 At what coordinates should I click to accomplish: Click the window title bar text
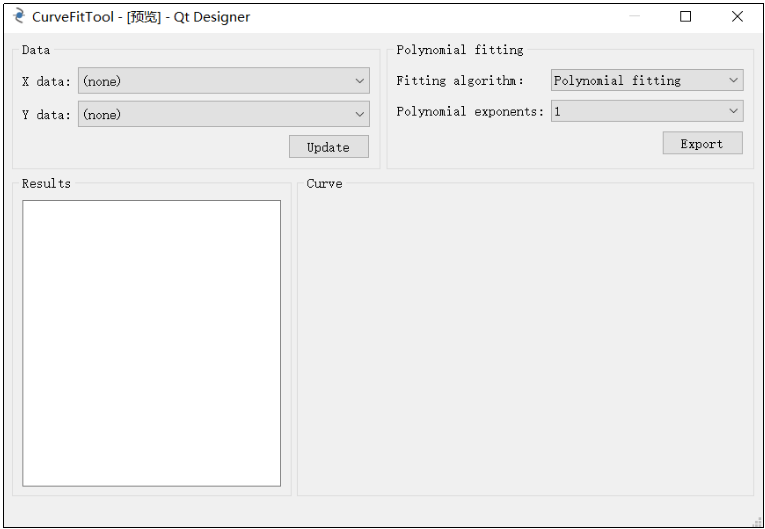coord(141,17)
